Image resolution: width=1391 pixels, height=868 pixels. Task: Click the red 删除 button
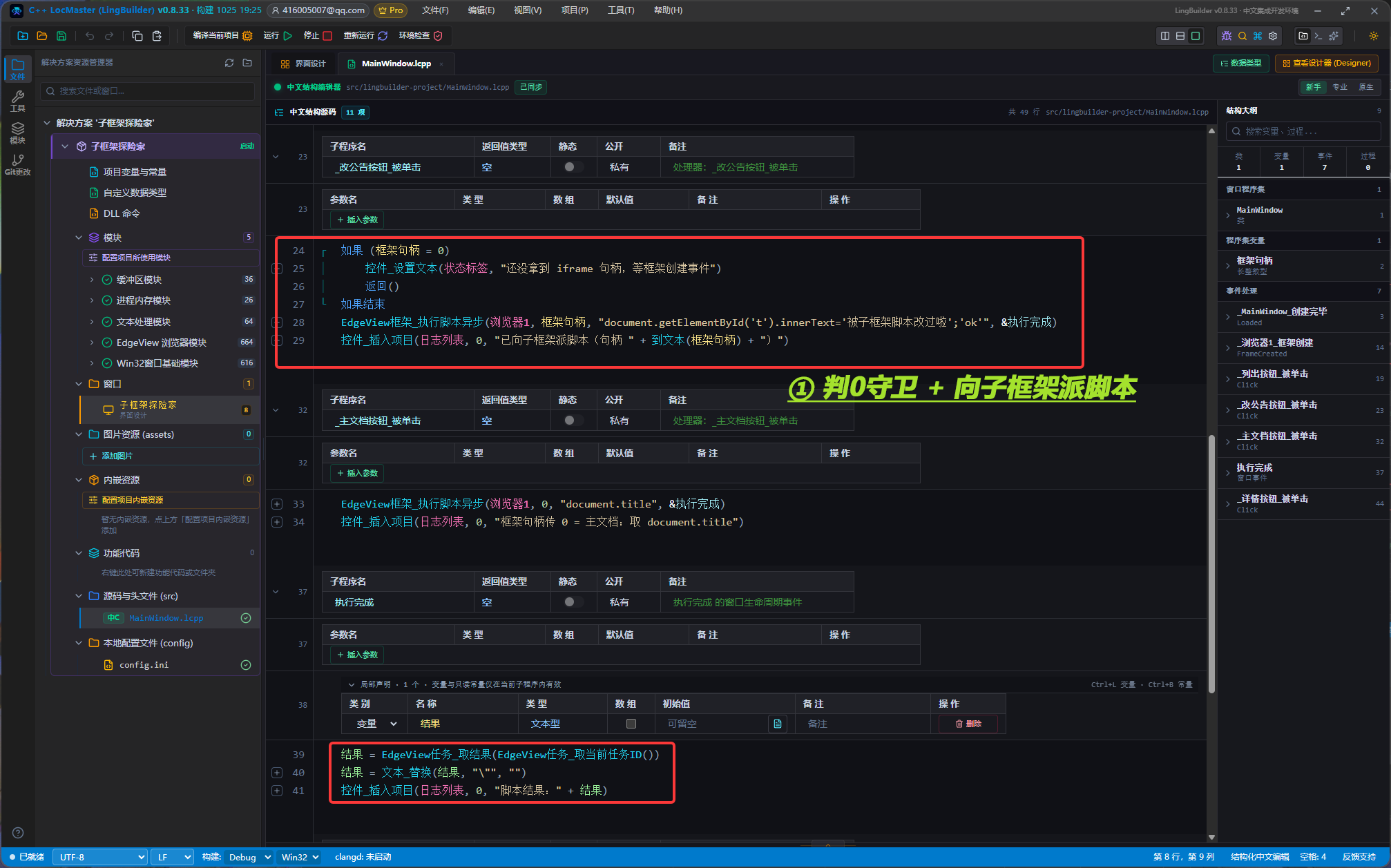pos(968,724)
